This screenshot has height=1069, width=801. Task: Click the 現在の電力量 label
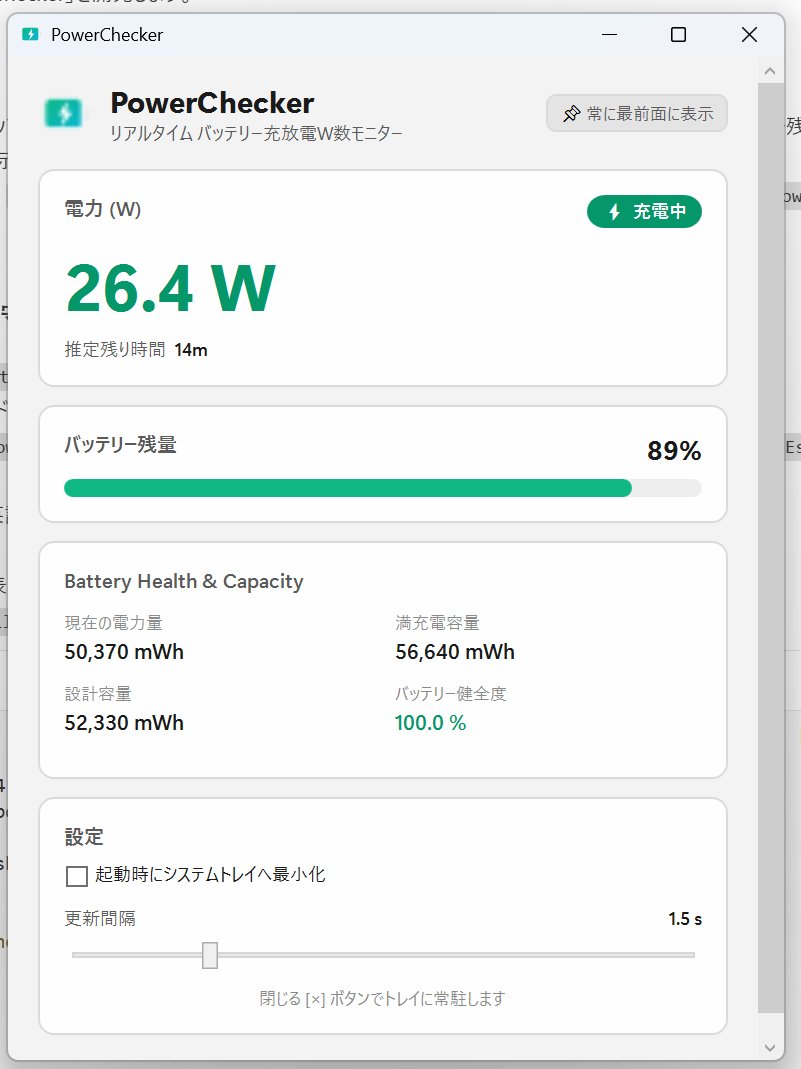(114, 623)
